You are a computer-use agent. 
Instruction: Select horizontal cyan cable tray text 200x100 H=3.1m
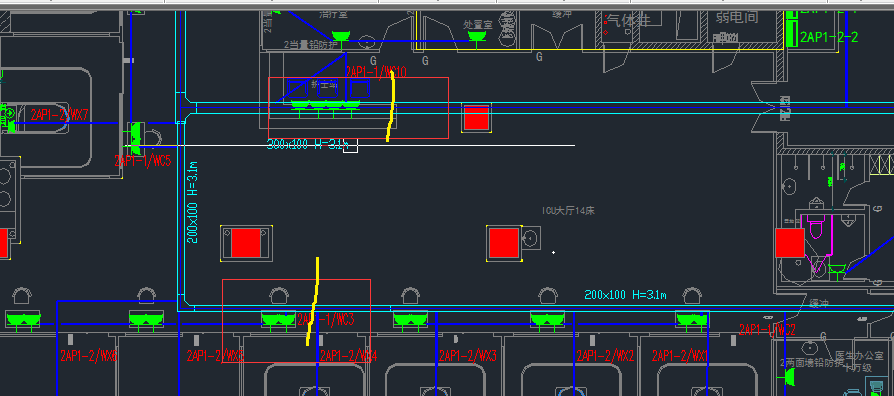tap(625, 295)
